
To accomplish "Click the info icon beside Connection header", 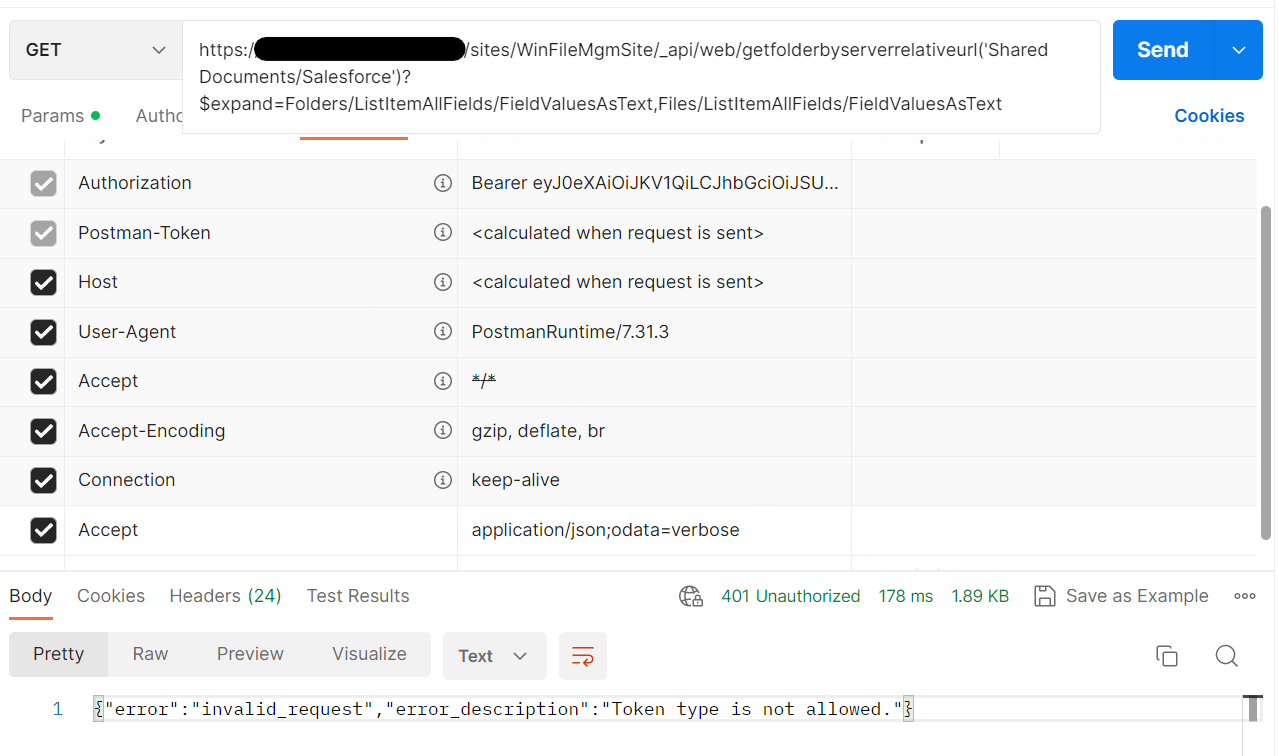I will coord(442,480).
